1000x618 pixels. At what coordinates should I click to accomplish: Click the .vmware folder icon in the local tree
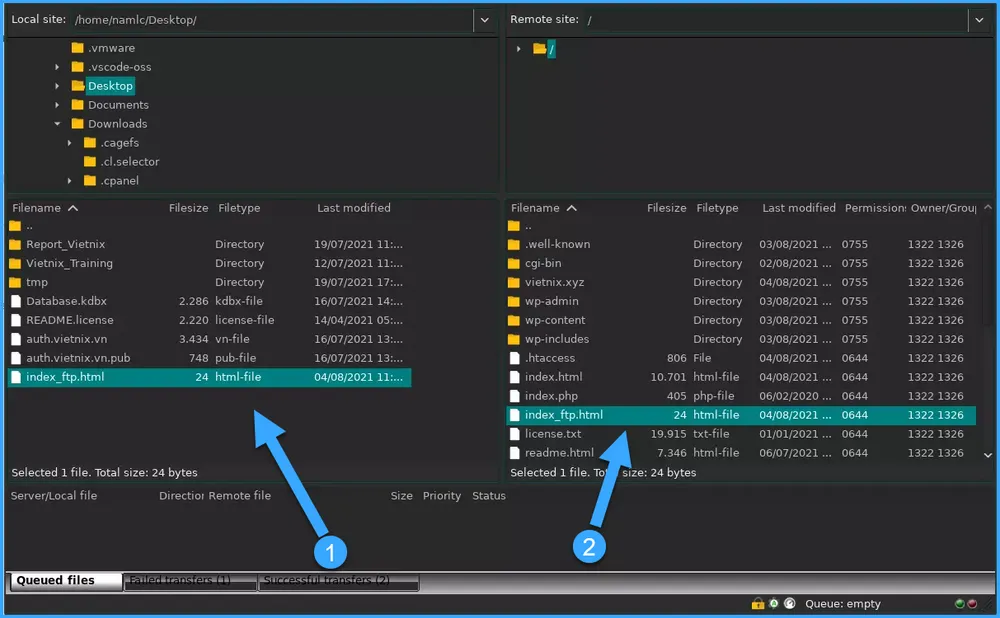point(77,47)
